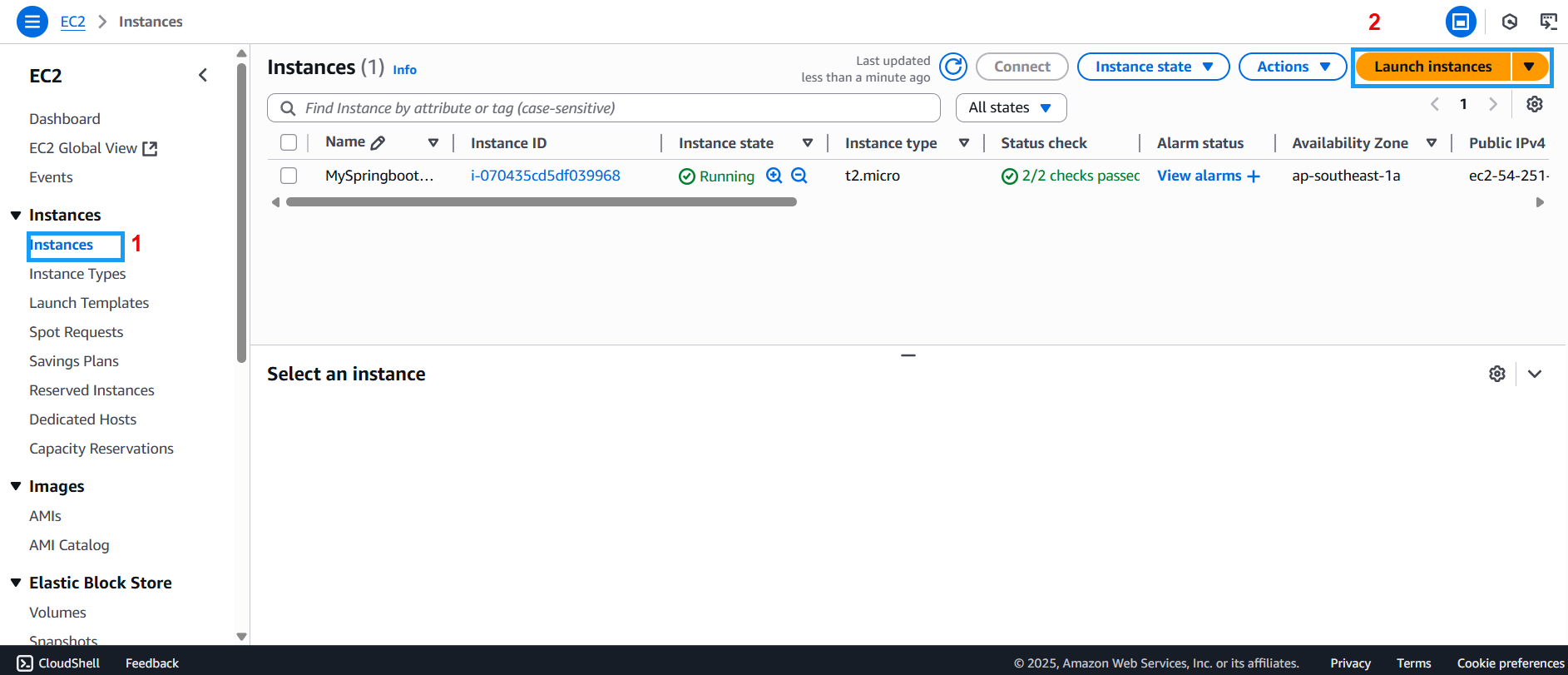This screenshot has width=1568, height=675.
Task: Click View alarms link
Action: click(1199, 176)
